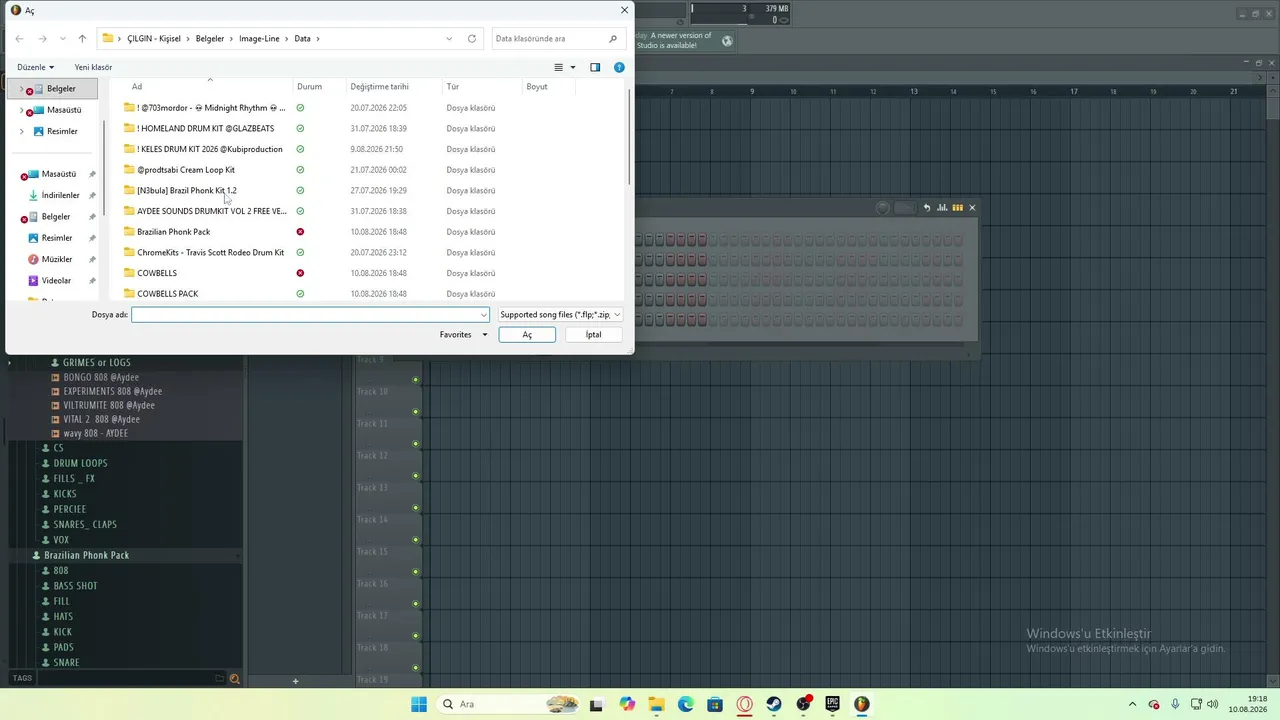Open the Favorites dropdown
The image size is (1280, 720).
tap(463, 334)
